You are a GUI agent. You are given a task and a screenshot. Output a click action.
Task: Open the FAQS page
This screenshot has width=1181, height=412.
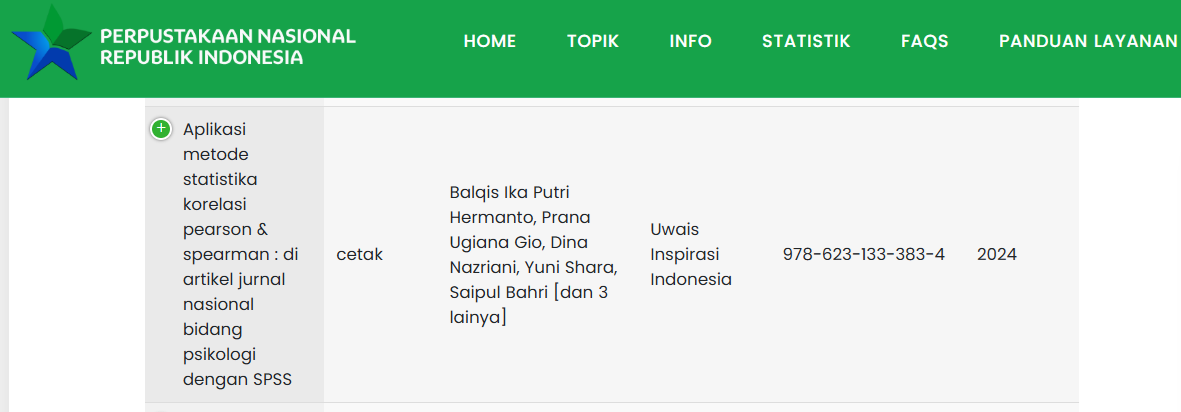tap(924, 41)
